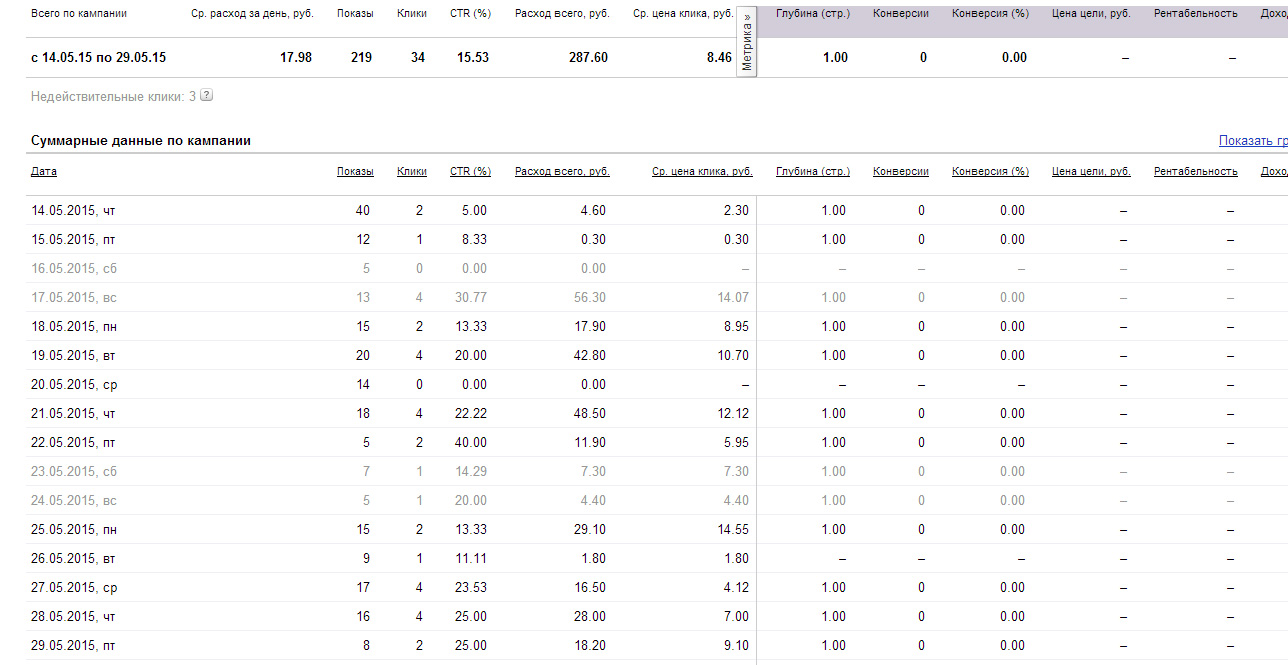Sort daily table by underlined CTR (%) header
The image size is (1288, 665).
[470, 171]
